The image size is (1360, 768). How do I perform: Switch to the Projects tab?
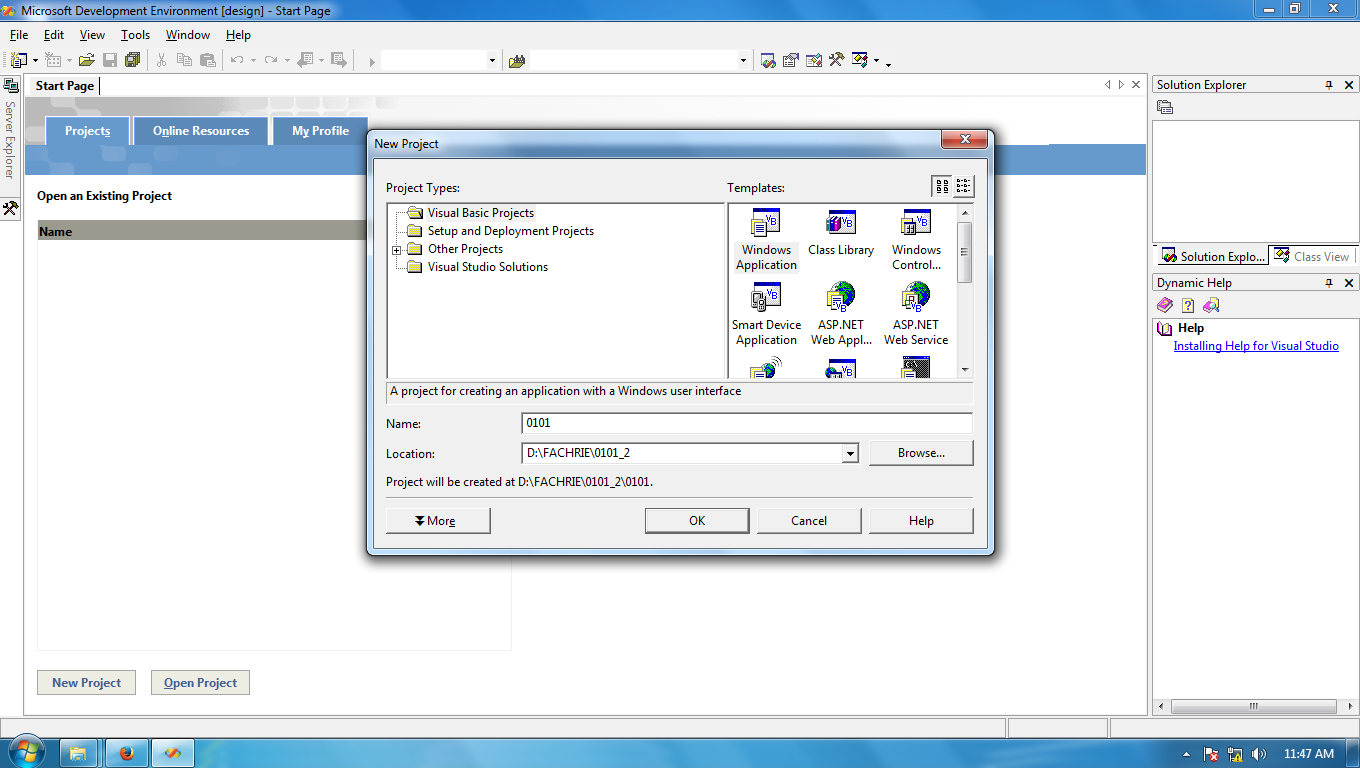click(x=88, y=131)
